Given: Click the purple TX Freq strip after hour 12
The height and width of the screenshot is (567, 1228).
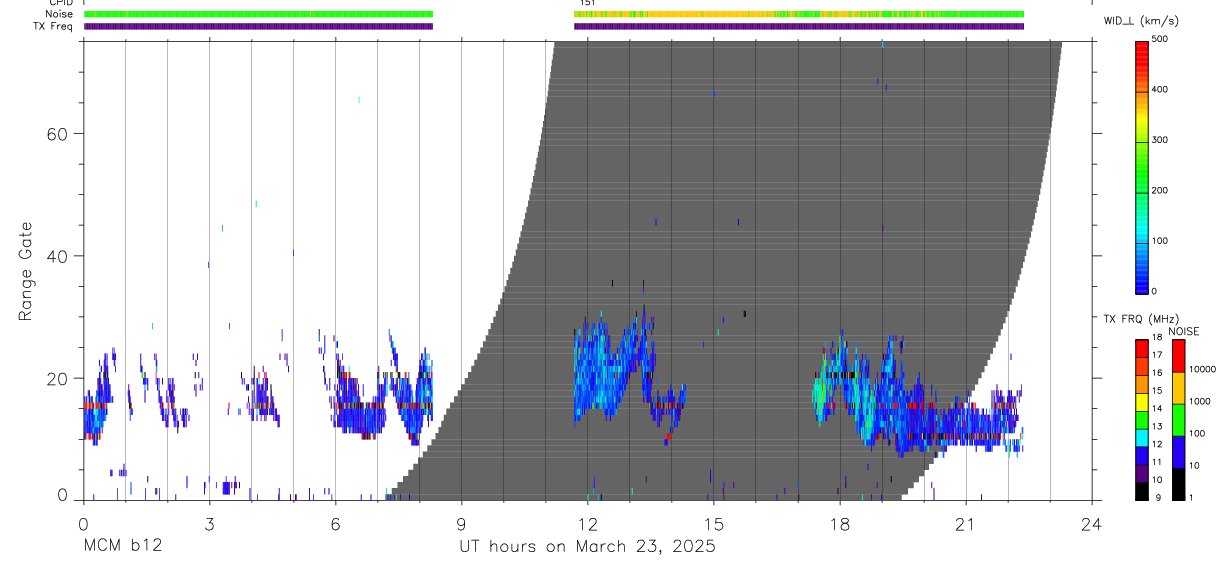Looking at the screenshot, I should (x=799, y=26).
